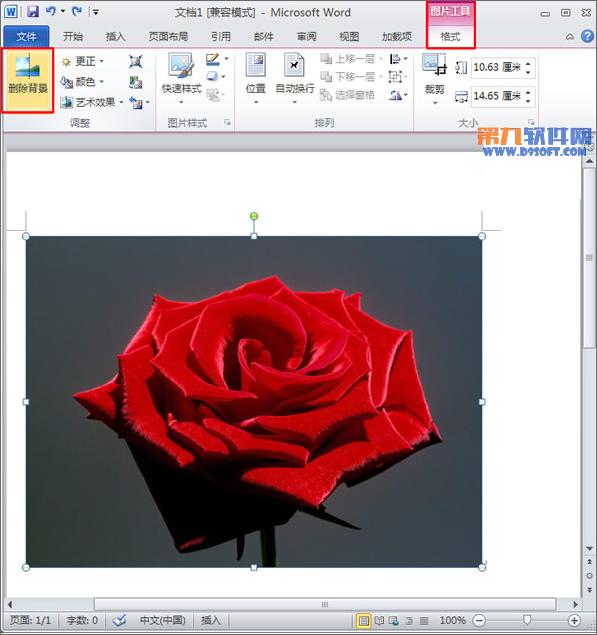The image size is (597, 635).
Task: Click the reset picture (重设图片) icon
Action: click(x=135, y=102)
